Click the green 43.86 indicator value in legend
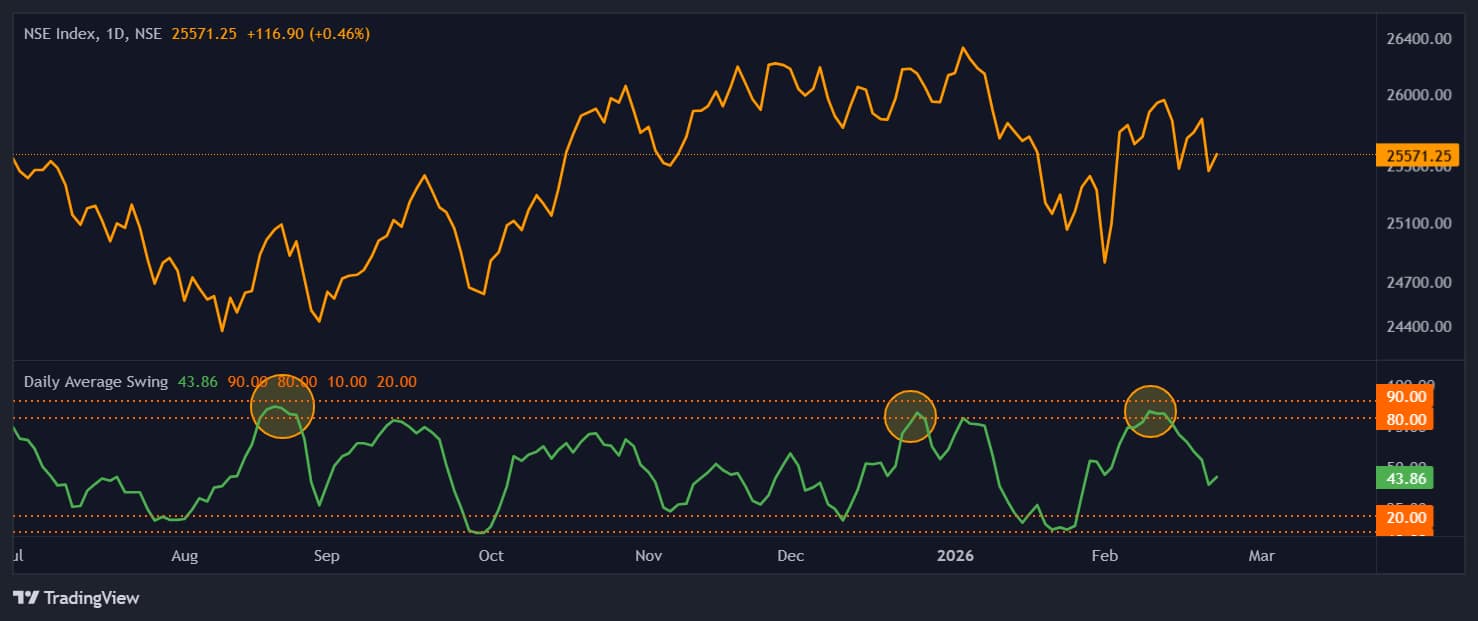 [x=197, y=381]
